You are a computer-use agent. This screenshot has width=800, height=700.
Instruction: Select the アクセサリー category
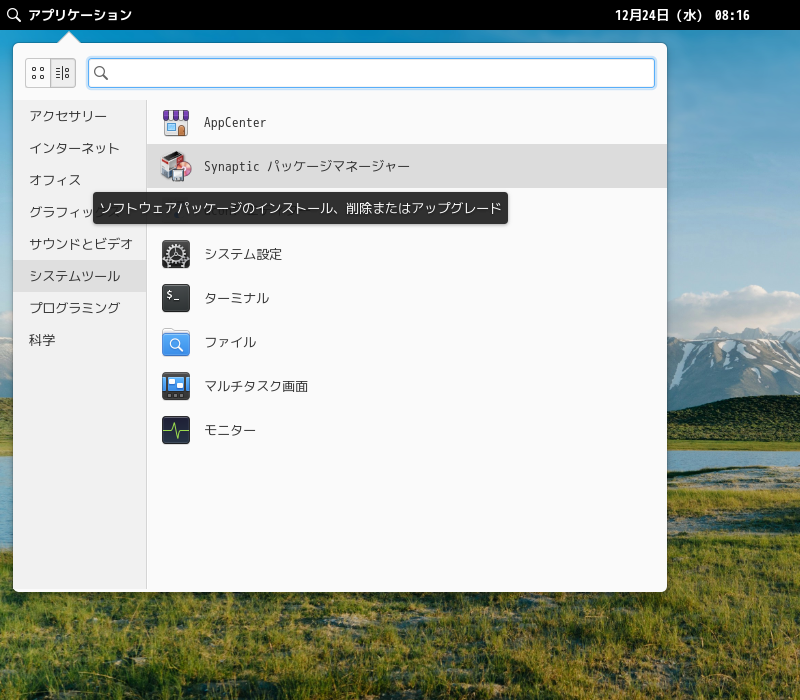coord(68,116)
